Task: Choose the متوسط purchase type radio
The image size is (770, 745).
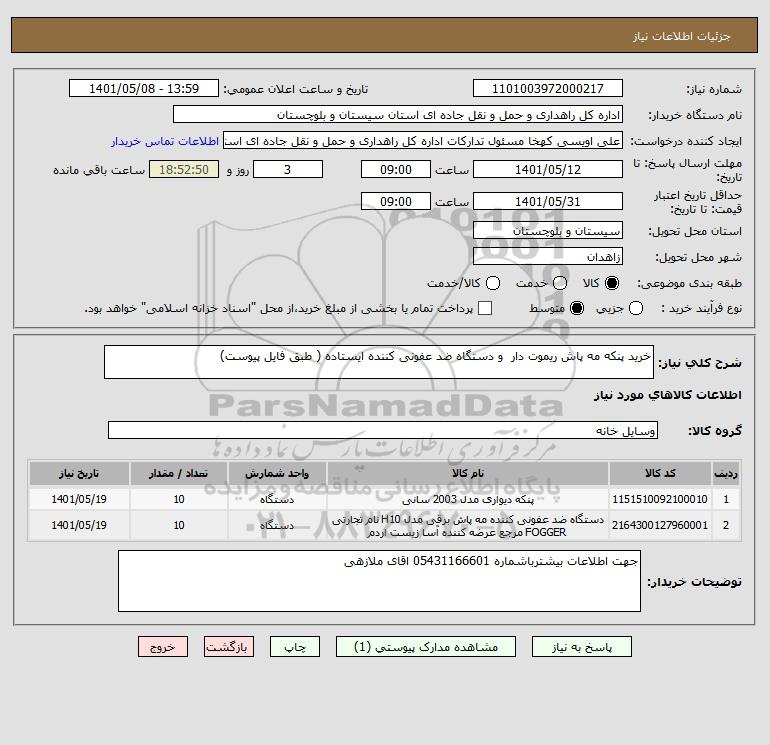Action: 577,308
